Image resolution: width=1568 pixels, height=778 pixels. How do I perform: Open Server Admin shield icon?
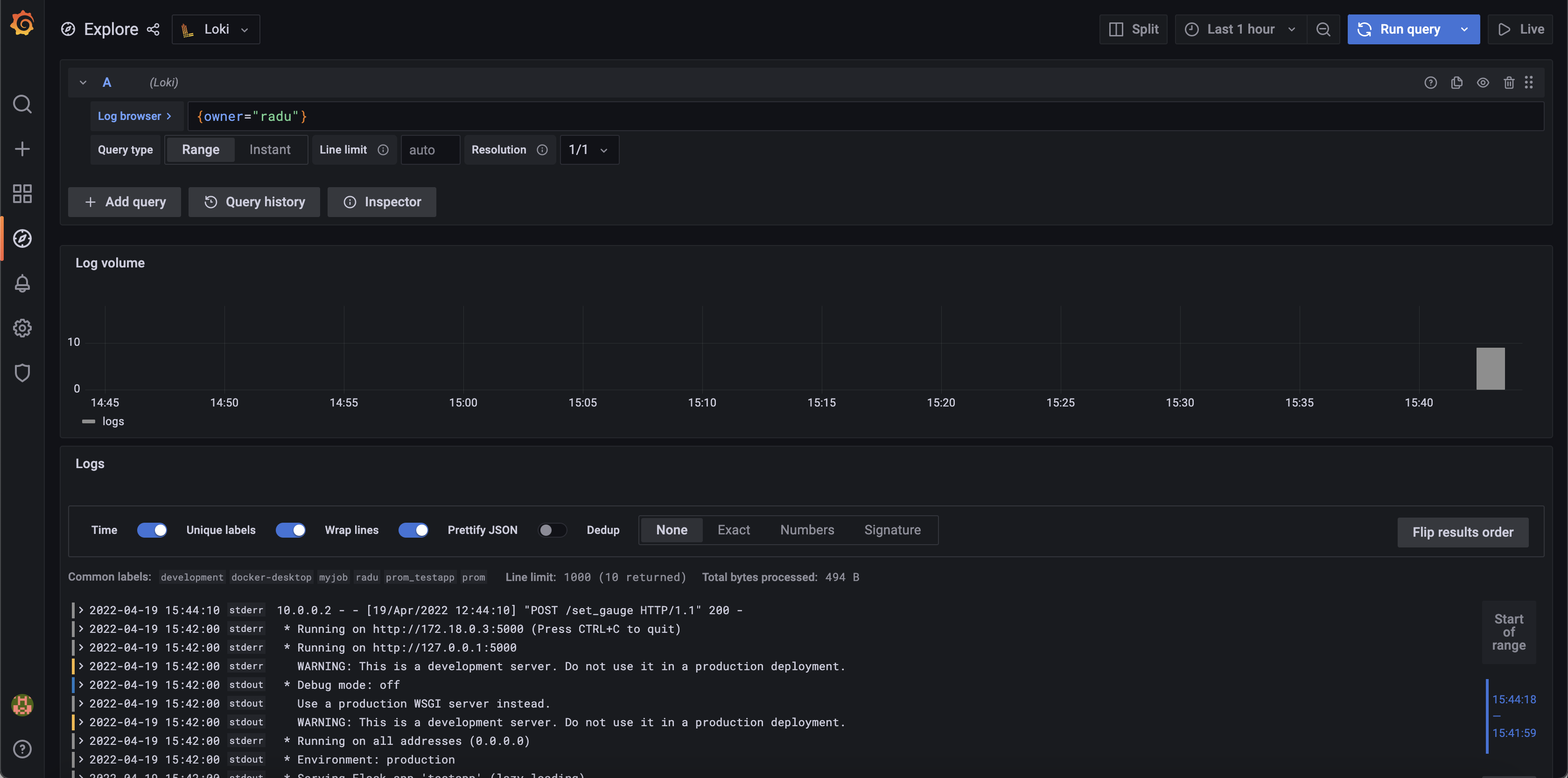coord(22,372)
